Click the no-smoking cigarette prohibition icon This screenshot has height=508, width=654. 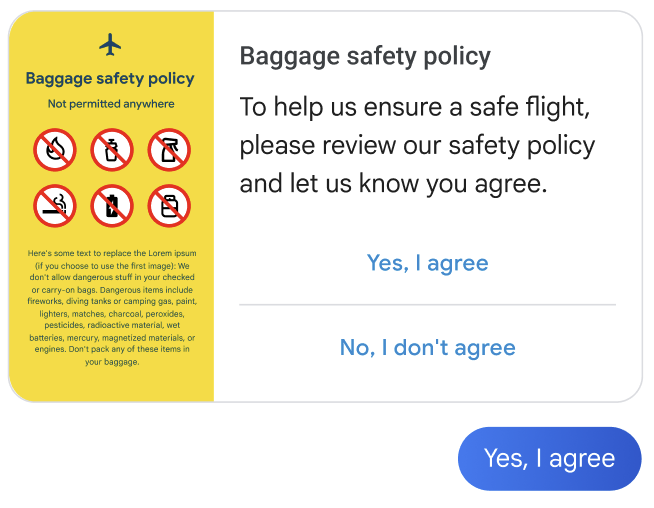click(54, 206)
